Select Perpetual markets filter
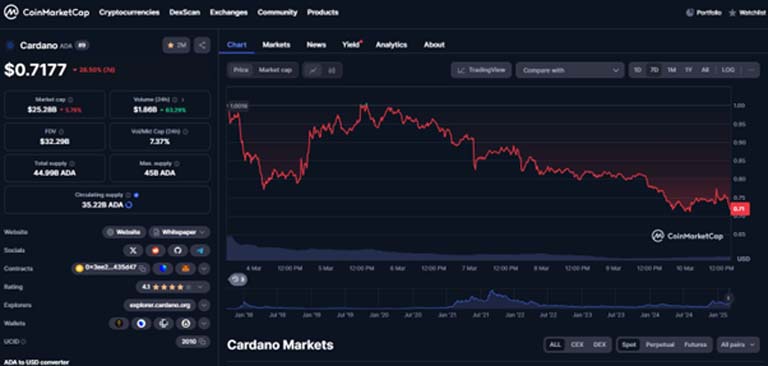768x366 pixels. pos(660,345)
